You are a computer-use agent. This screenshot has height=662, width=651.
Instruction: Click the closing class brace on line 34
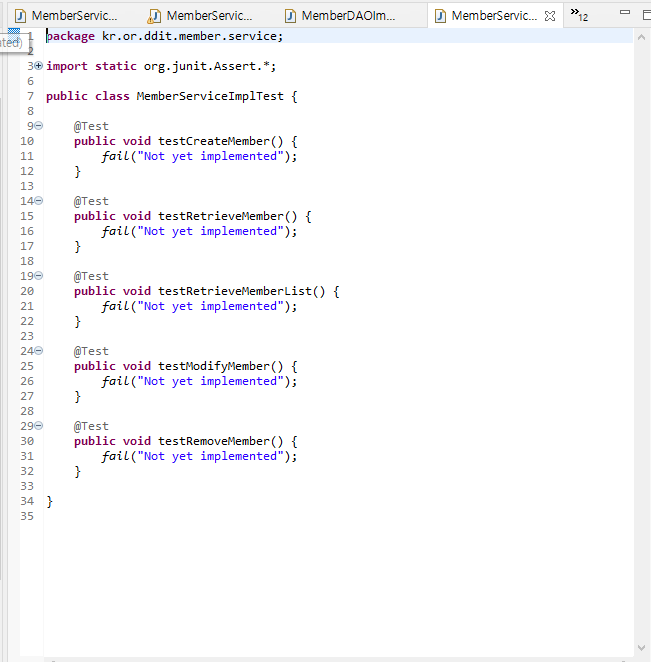click(49, 502)
